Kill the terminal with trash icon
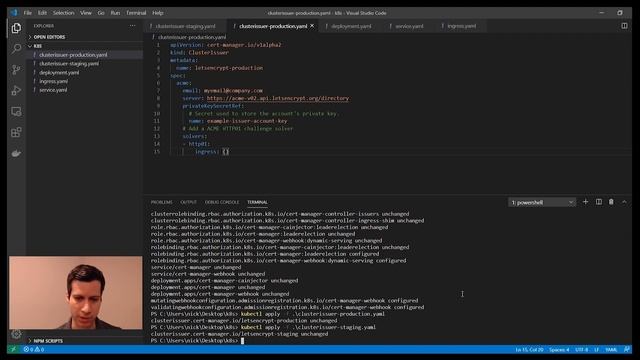 [611, 202]
